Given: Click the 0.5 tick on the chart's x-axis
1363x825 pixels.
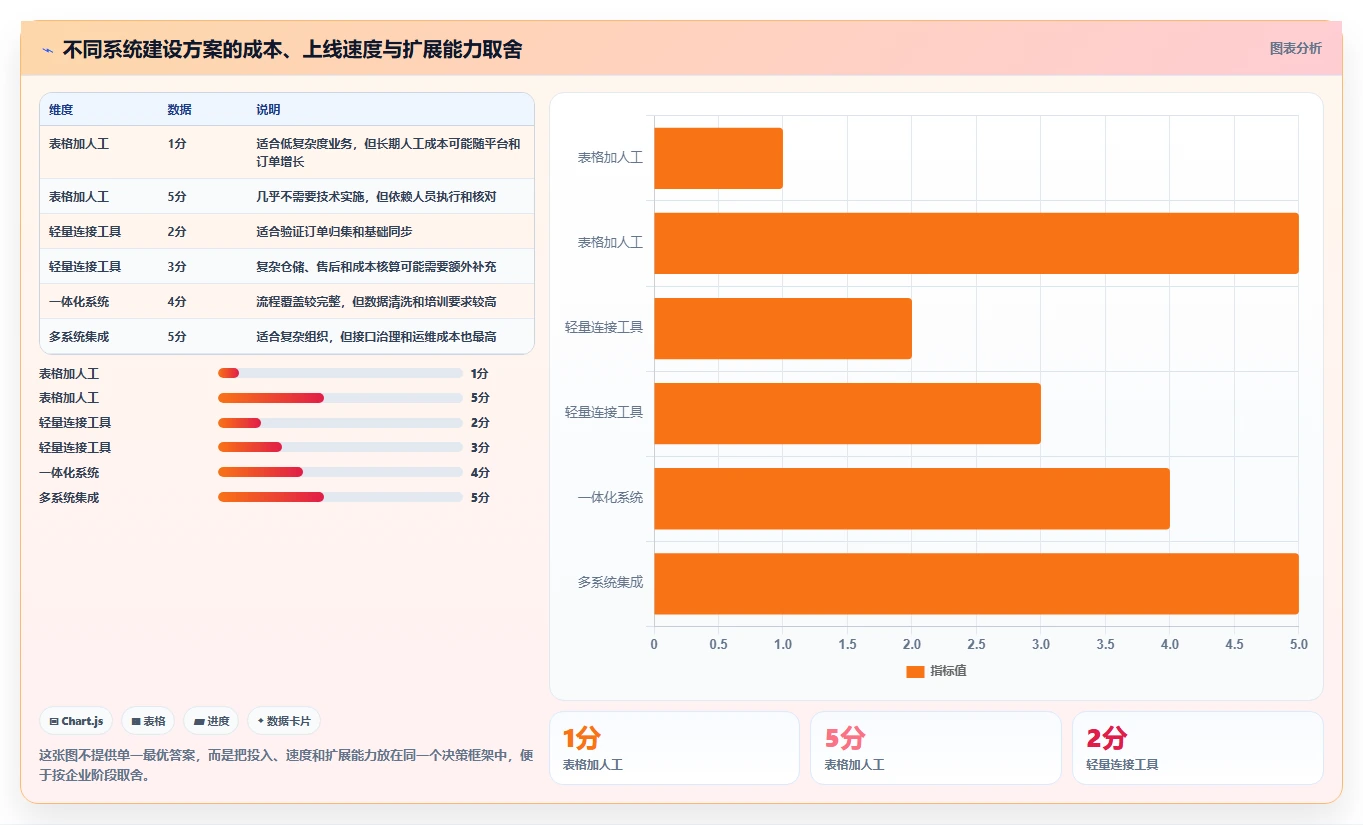Looking at the screenshot, I should 718,644.
